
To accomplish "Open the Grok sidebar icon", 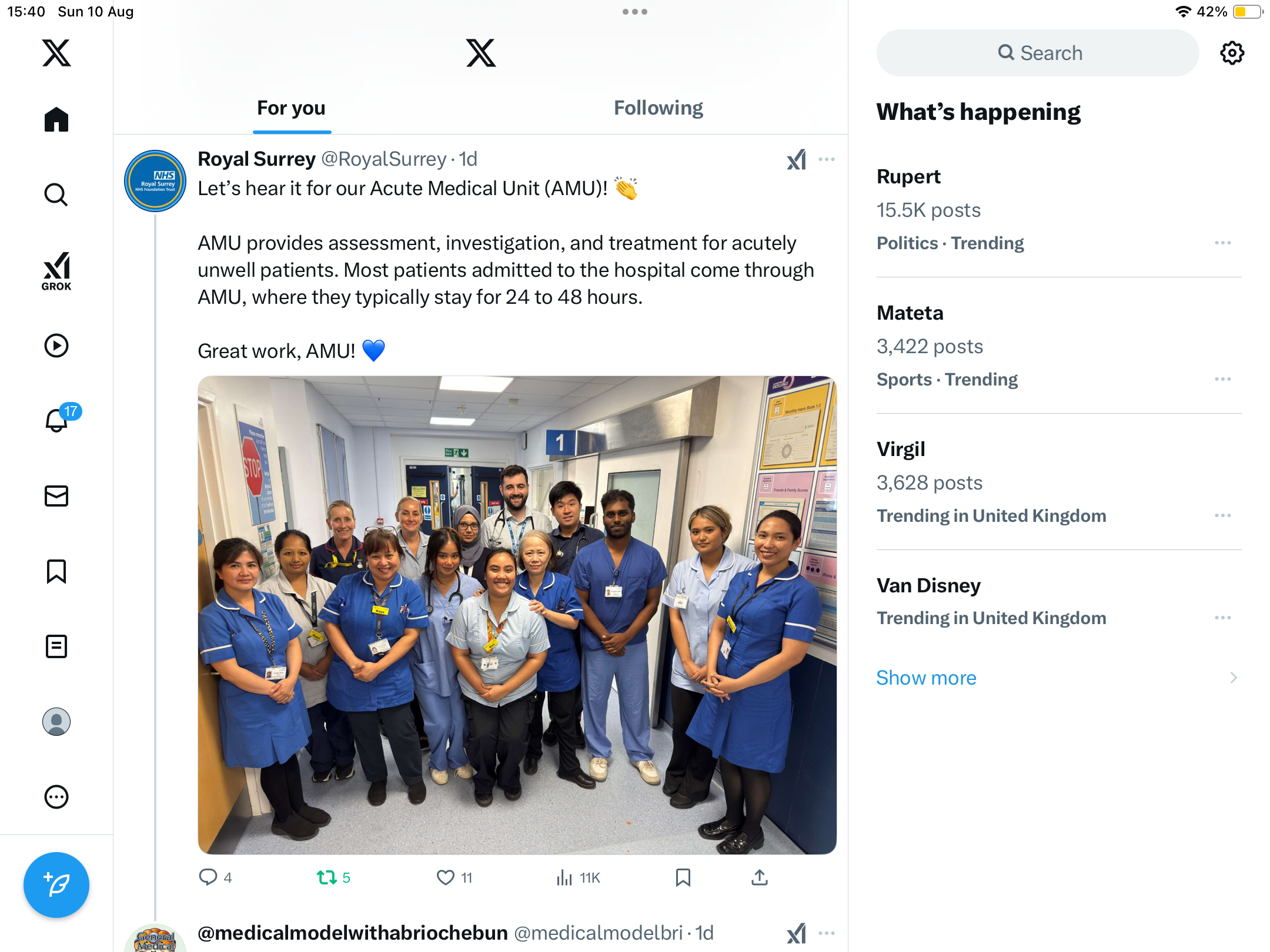I will [56, 271].
